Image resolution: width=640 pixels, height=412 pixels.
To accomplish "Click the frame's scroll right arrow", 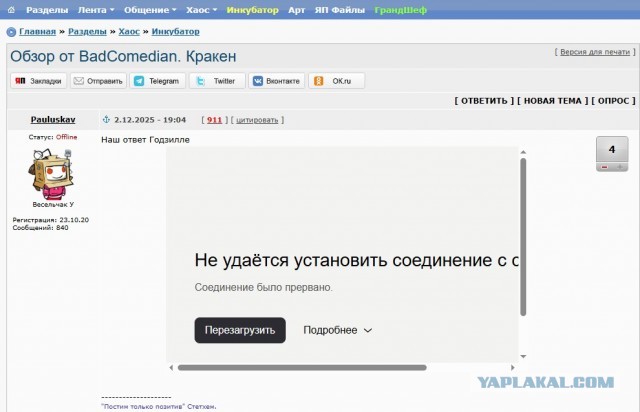I will [513, 367].
